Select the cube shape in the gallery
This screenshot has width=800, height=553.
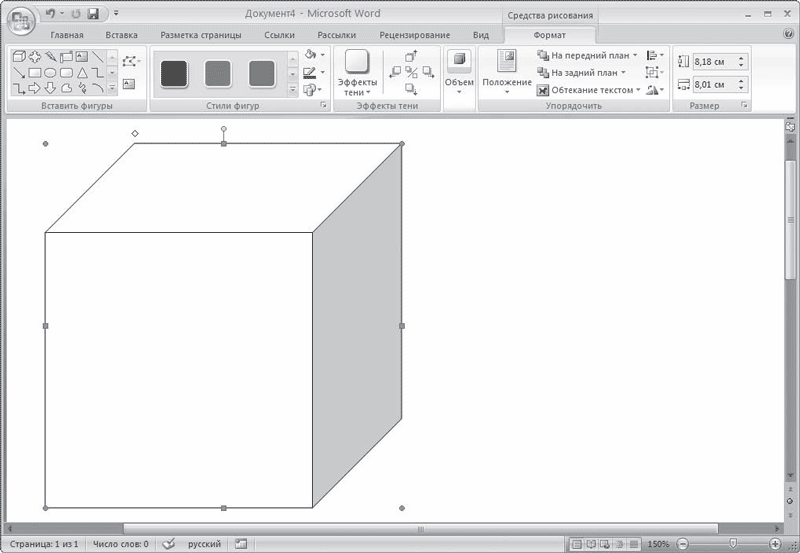pos(19,56)
